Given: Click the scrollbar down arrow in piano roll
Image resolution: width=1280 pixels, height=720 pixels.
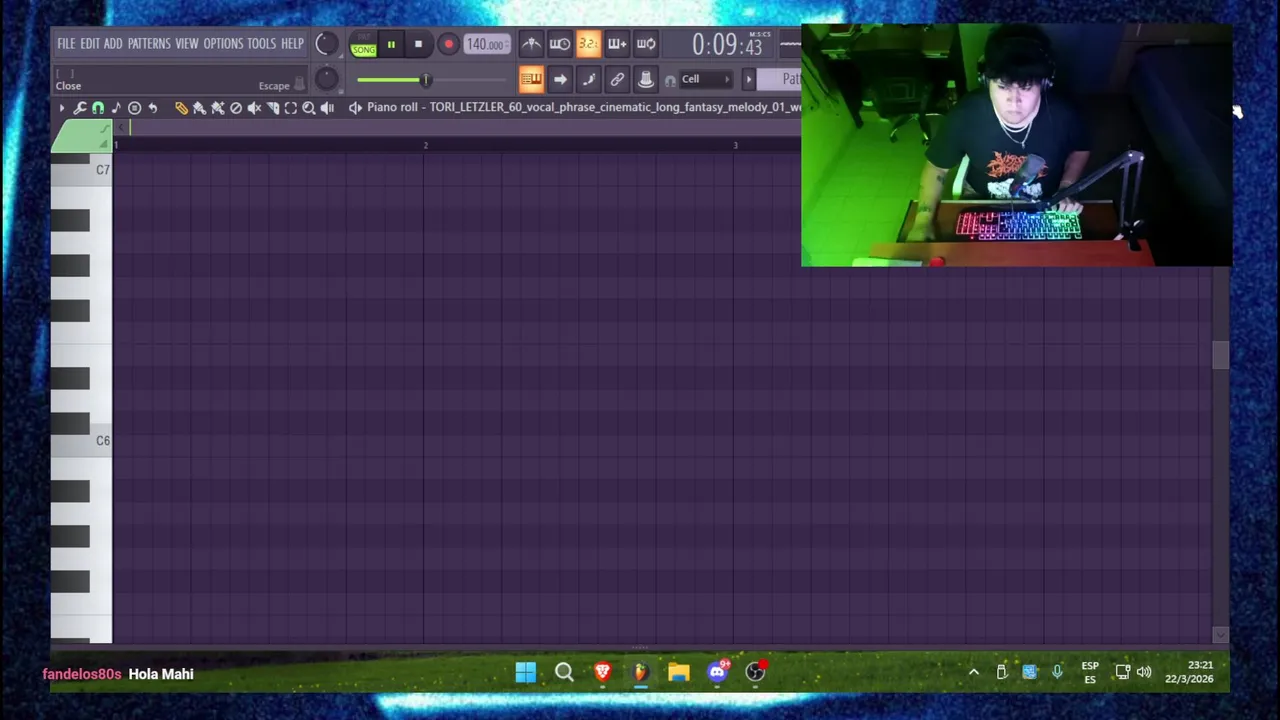Looking at the screenshot, I should (x=1220, y=635).
